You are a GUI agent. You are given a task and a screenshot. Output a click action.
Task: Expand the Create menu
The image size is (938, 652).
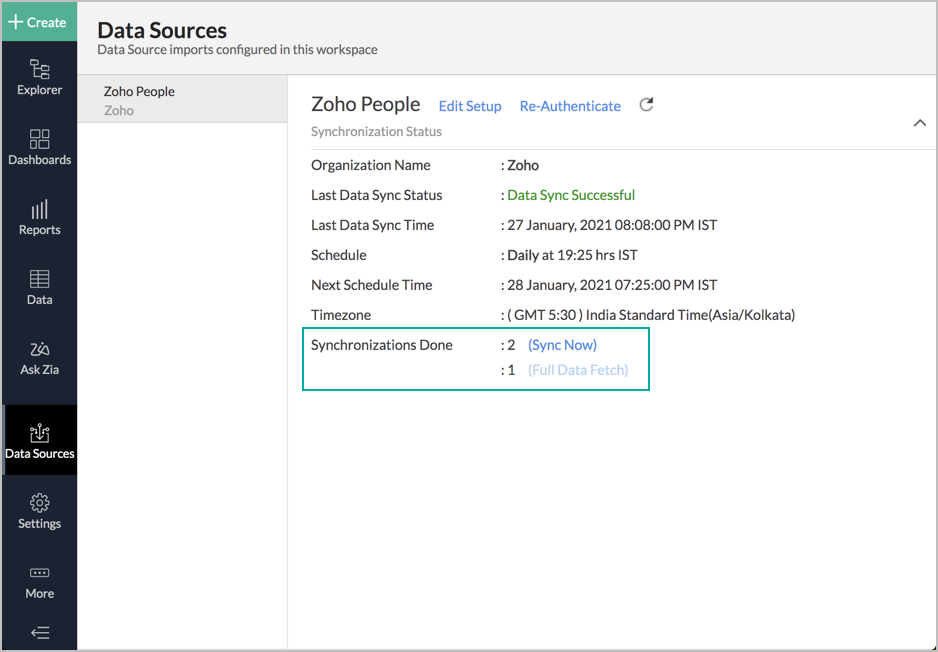[x=40, y=20]
